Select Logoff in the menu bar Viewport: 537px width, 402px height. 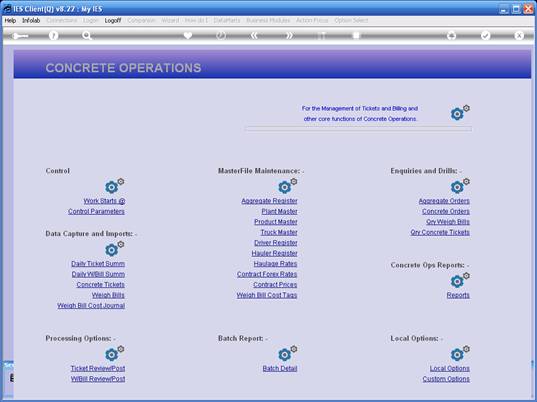click(x=113, y=21)
